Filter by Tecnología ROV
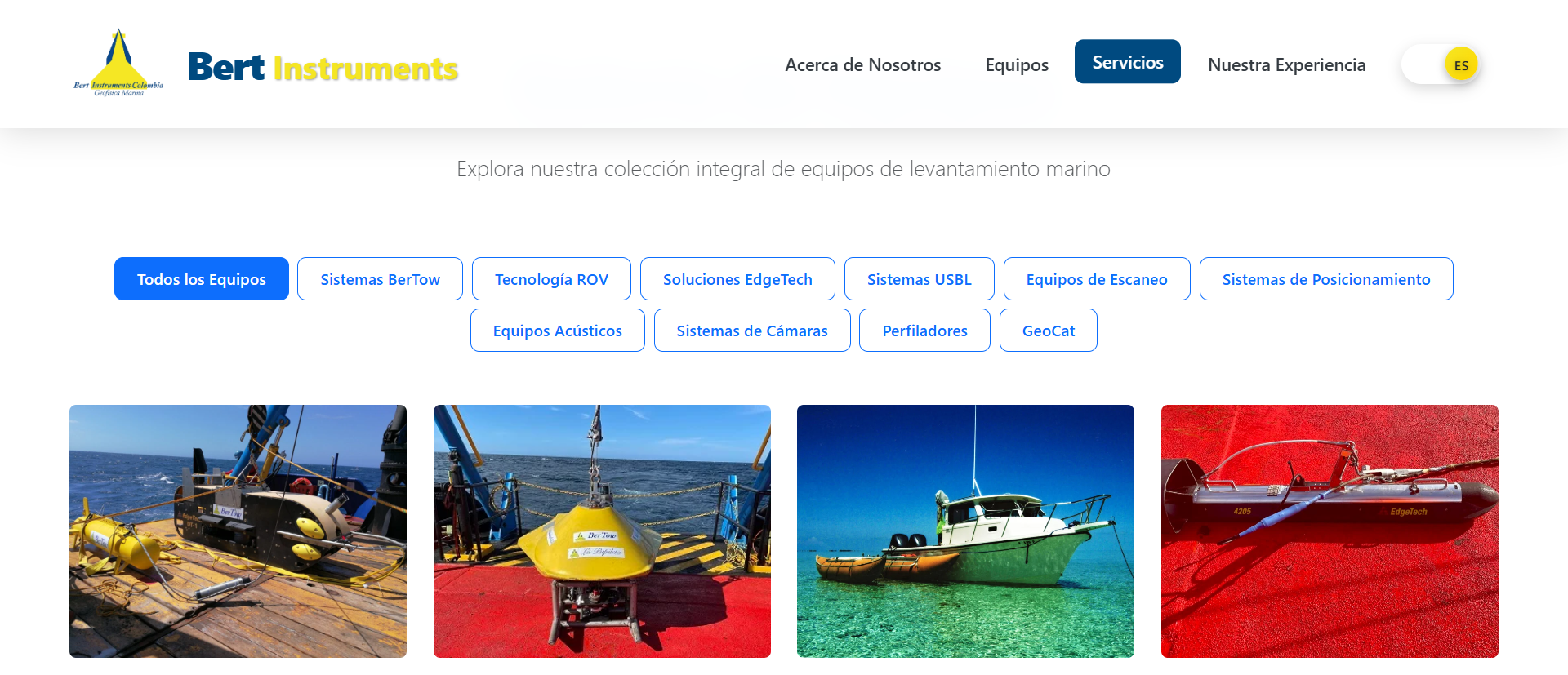The image size is (1568, 675). 551,279
